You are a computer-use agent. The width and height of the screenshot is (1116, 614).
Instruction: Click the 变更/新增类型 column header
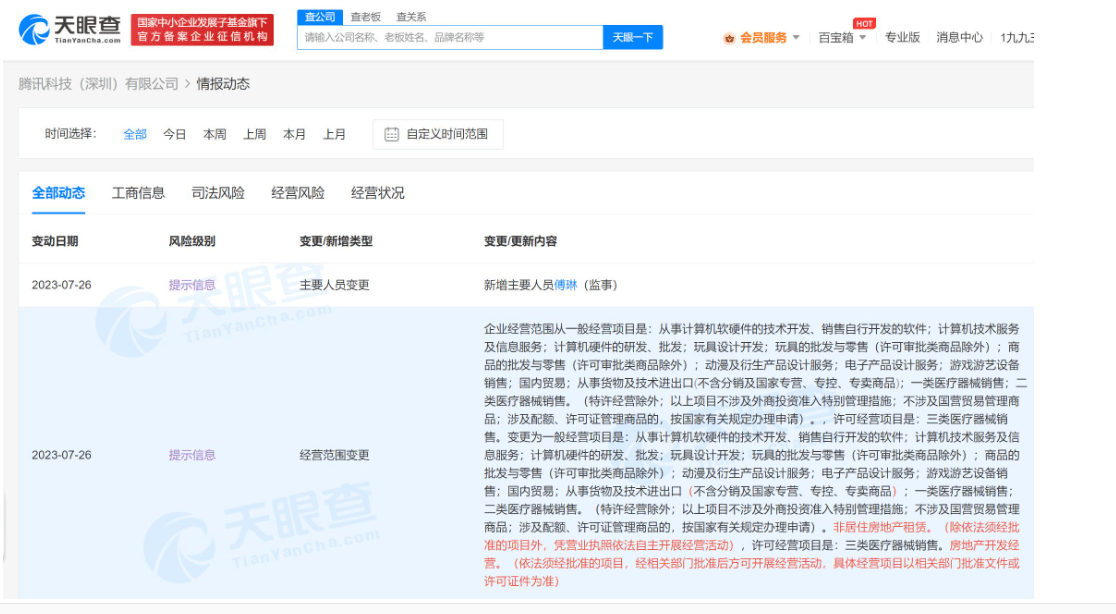(x=336, y=242)
